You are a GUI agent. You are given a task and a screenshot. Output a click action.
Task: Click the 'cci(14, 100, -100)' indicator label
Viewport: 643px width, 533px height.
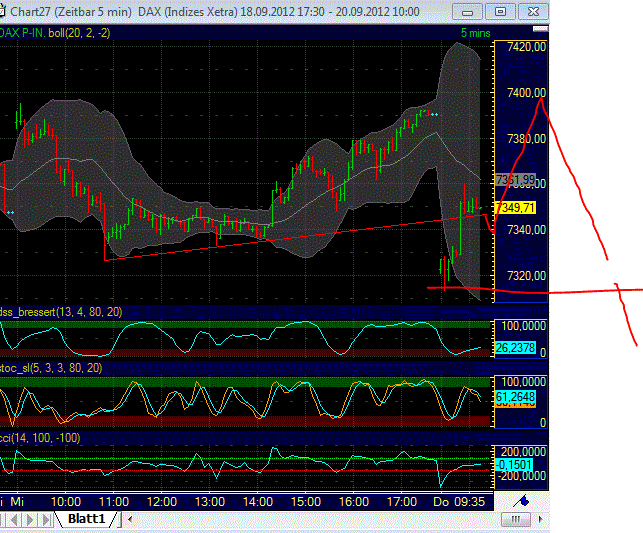click(x=40, y=438)
